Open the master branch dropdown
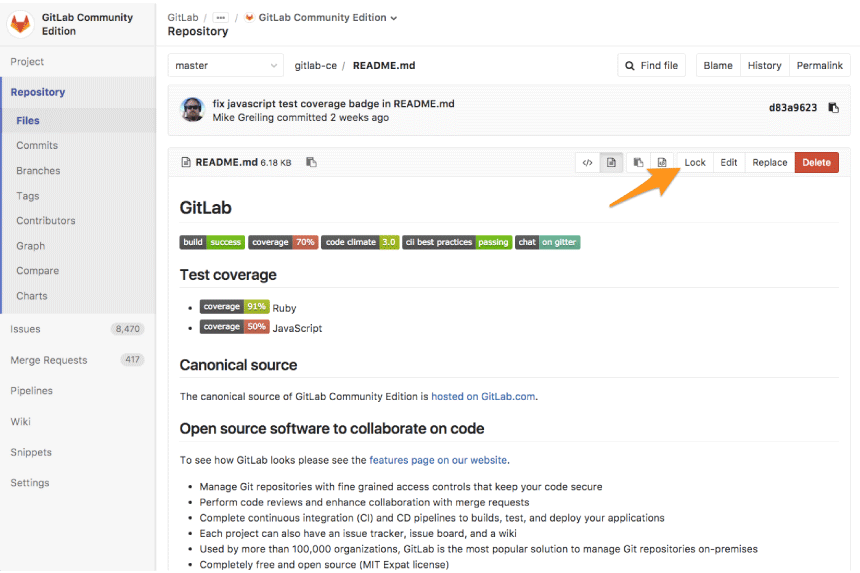Image resolution: width=860 pixels, height=573 pixels. tap(225, 65)
